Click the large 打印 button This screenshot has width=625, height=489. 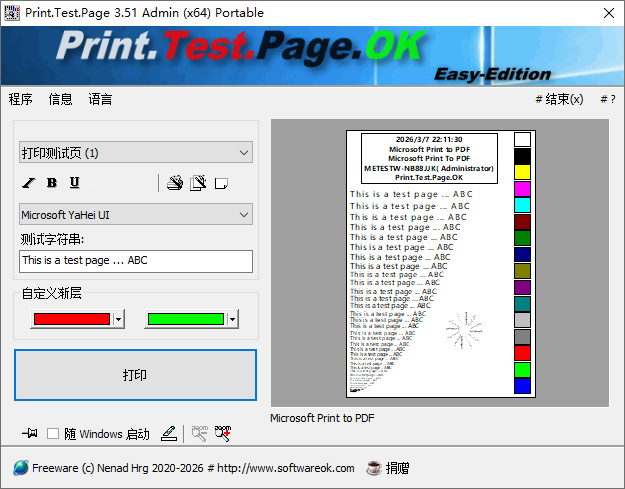coord(136,375)
